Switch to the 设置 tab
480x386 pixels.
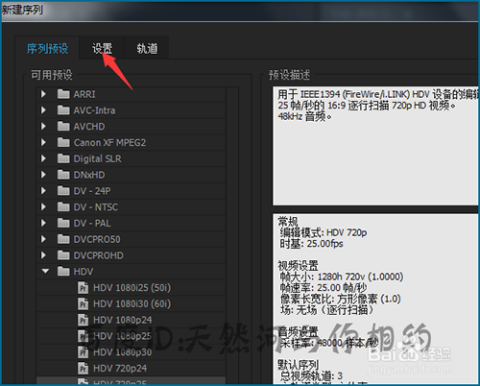[x=102, y=48]
